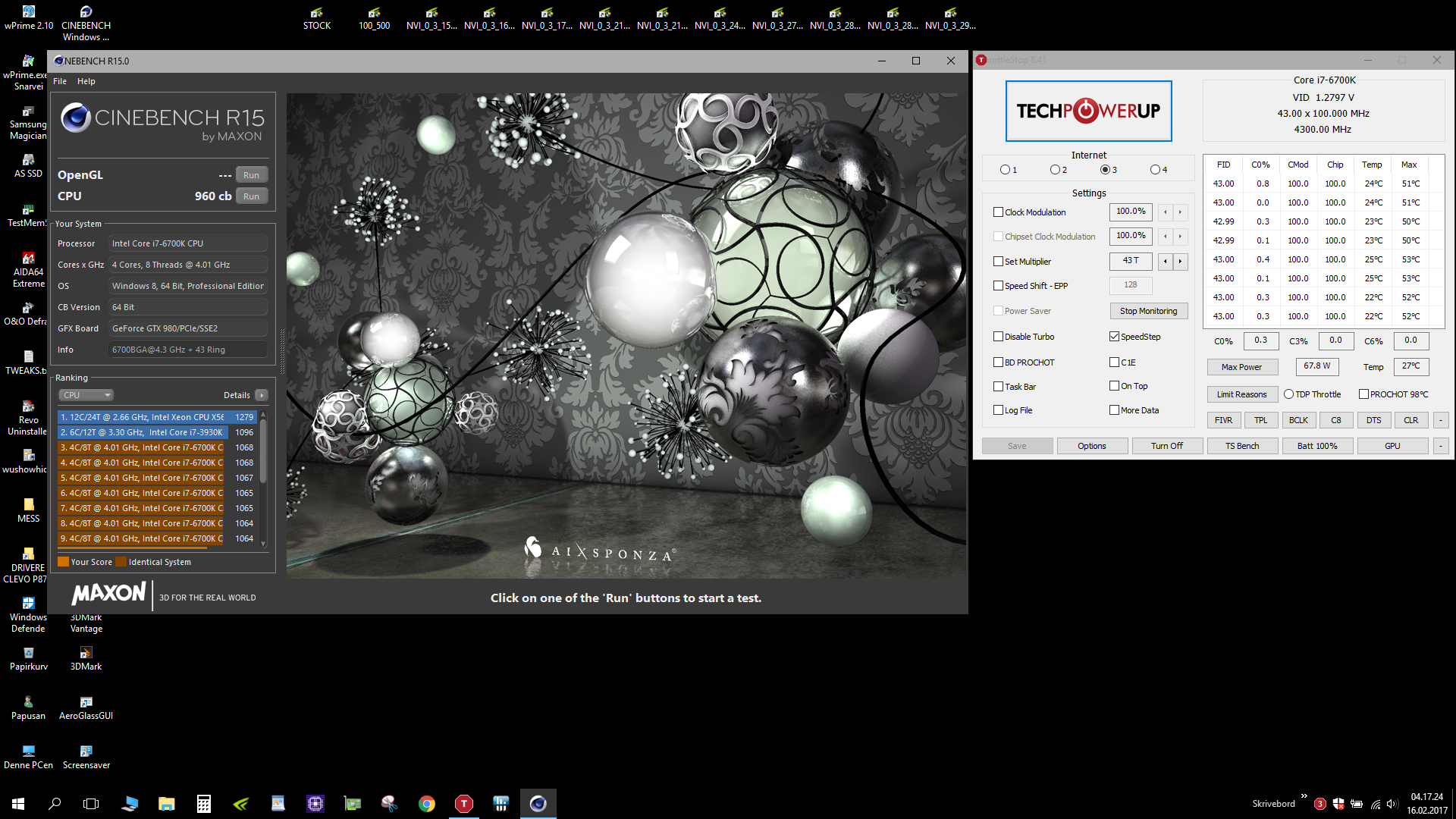
Task: Enable Disable Turbo checkbox
Action: coord(998,337)
